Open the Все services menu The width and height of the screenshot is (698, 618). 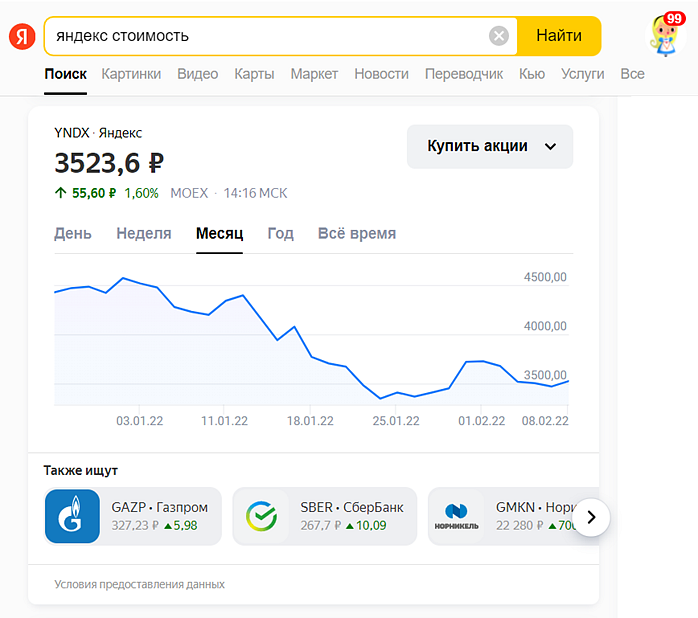pos(632,74)
